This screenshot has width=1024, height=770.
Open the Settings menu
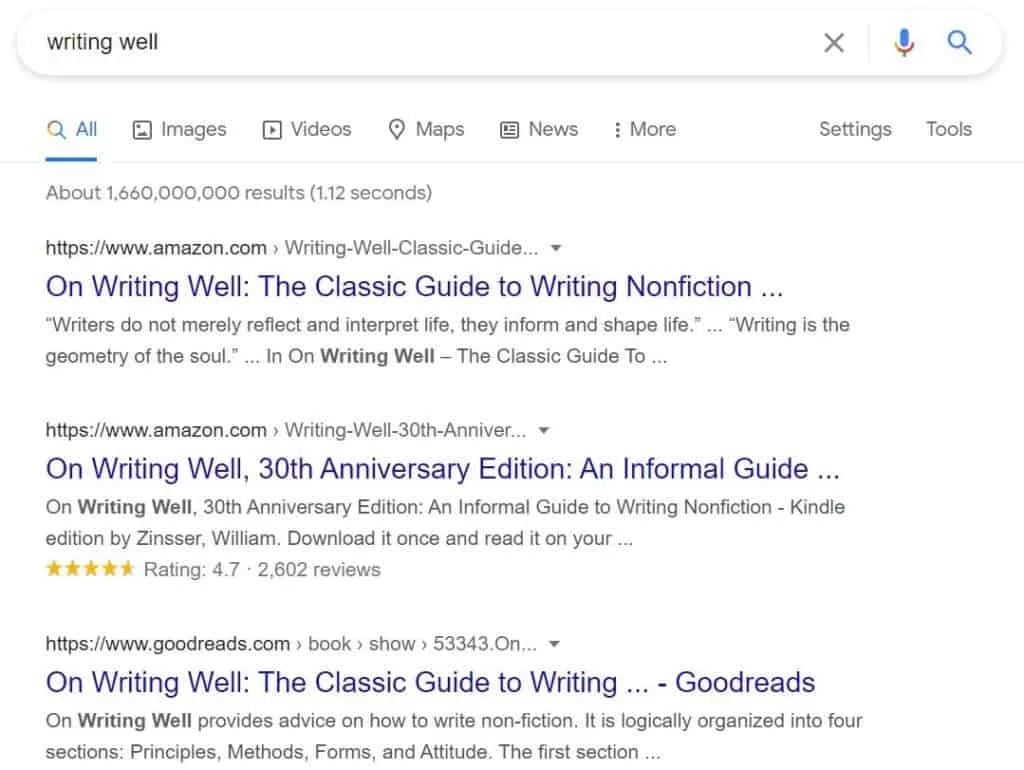tap(855, 129)
